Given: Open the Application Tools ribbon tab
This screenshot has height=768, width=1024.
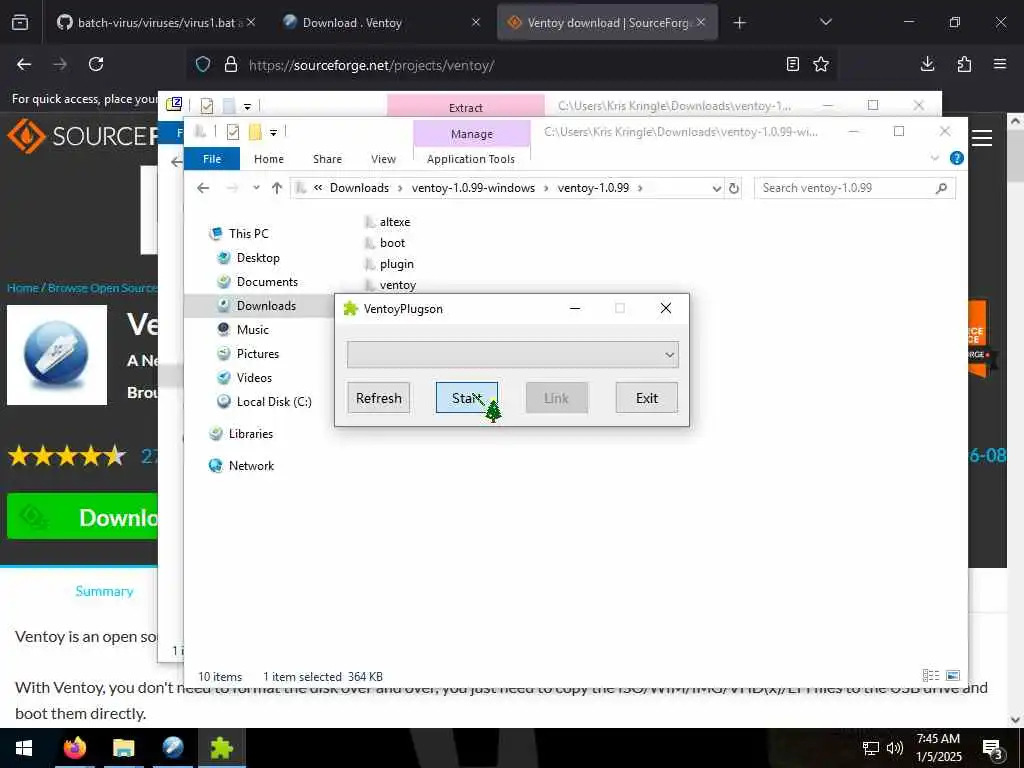Looking at the screenshot, I should click(471, 159).
